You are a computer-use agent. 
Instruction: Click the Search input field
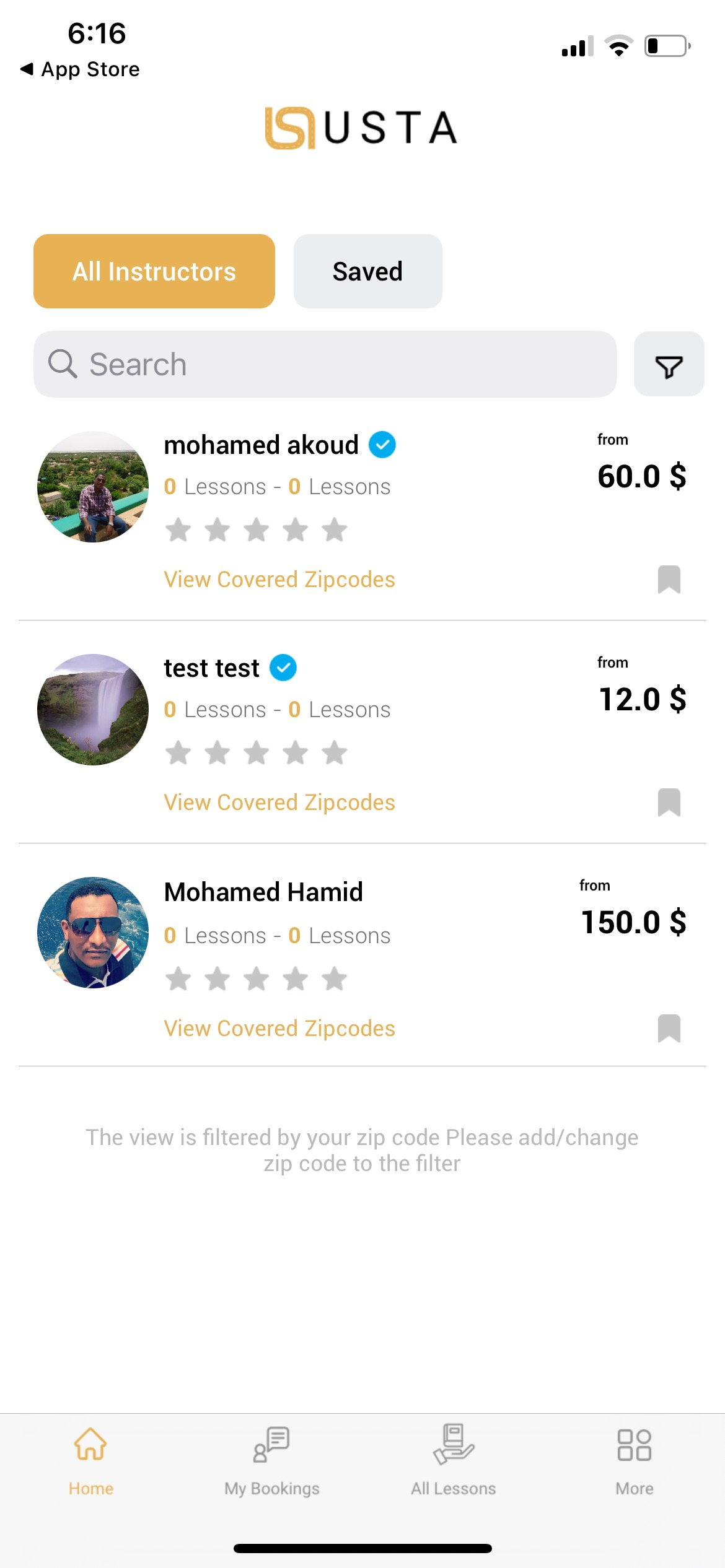[x=347, y=364]
